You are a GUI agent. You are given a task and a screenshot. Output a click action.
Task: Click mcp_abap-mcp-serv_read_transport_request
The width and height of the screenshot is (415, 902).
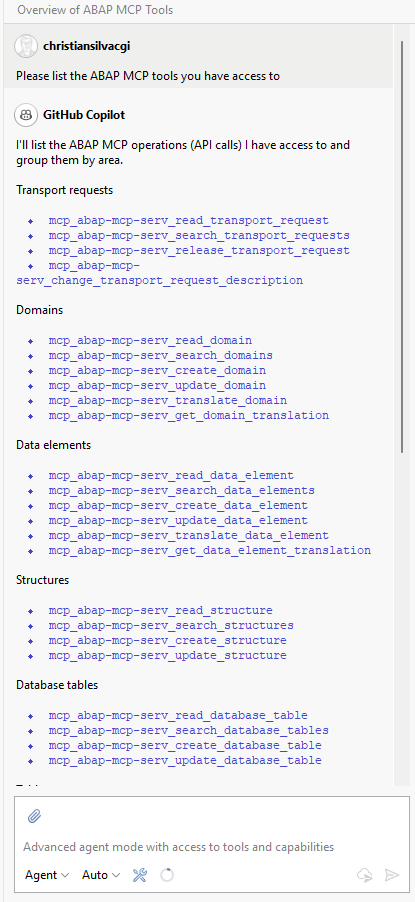tap(189, 220)
